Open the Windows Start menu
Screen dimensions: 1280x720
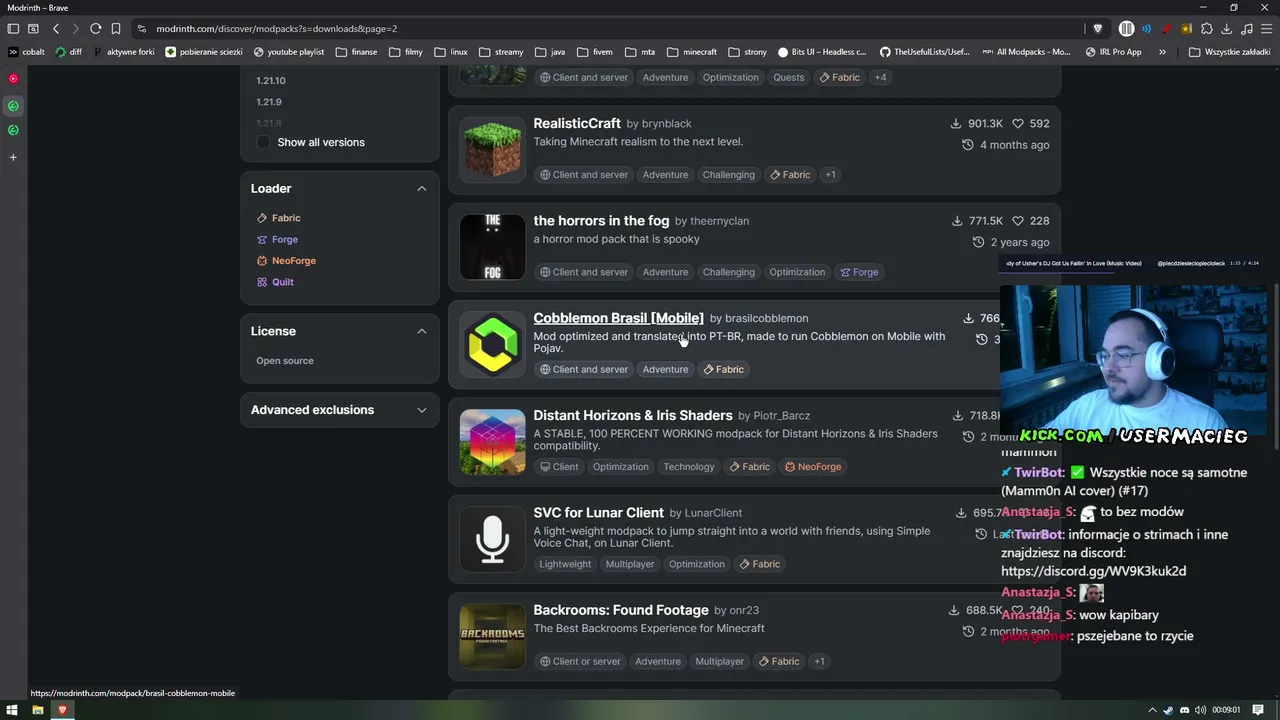[x=13, y=710]
